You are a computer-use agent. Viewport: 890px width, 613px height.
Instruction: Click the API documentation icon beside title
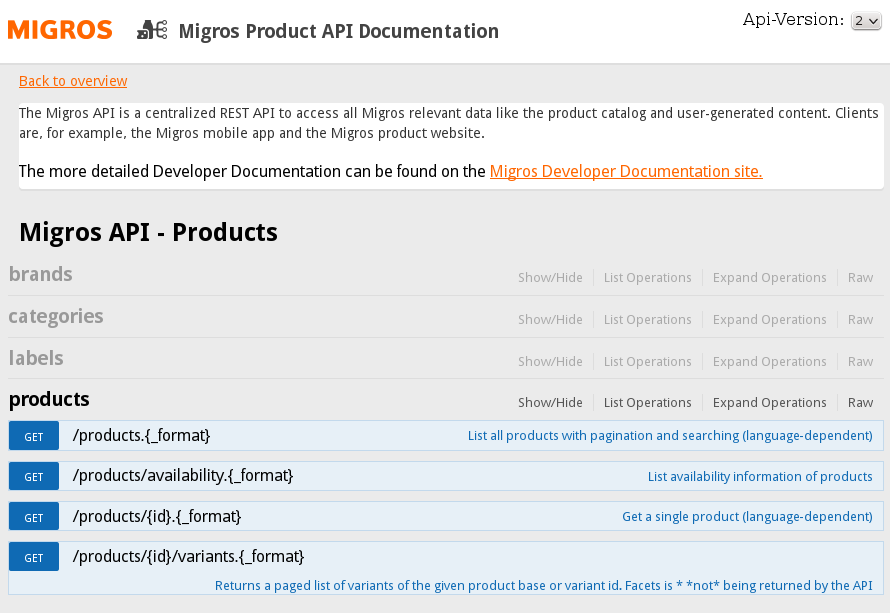coord(152,30)
